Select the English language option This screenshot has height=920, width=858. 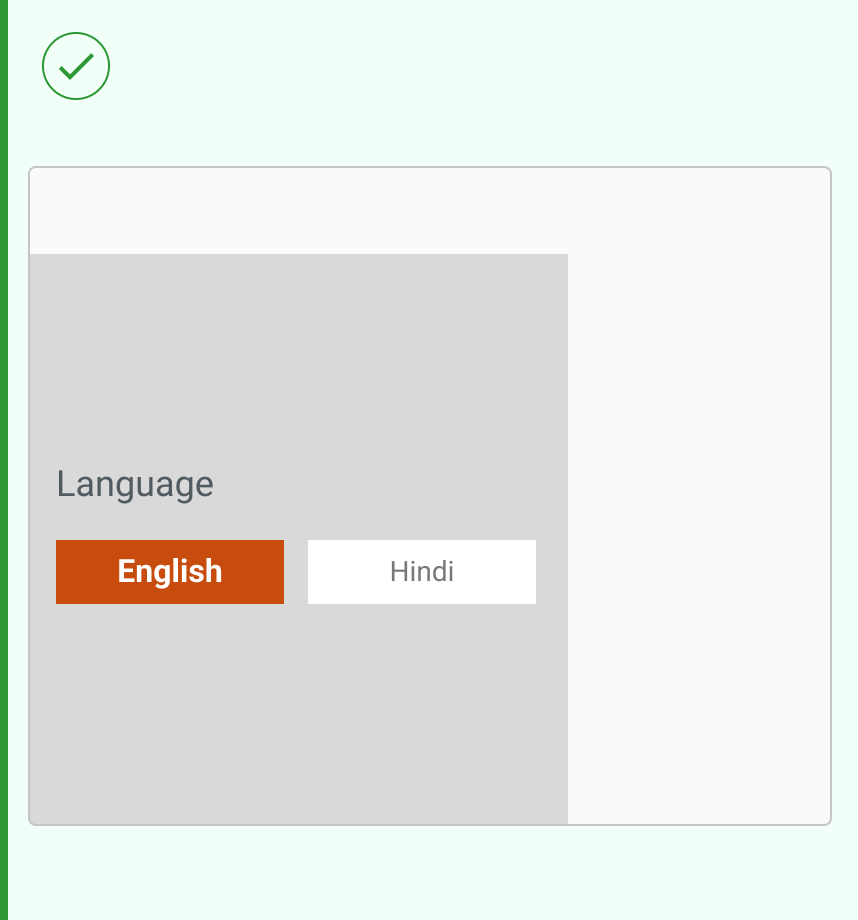click(170, 572)
